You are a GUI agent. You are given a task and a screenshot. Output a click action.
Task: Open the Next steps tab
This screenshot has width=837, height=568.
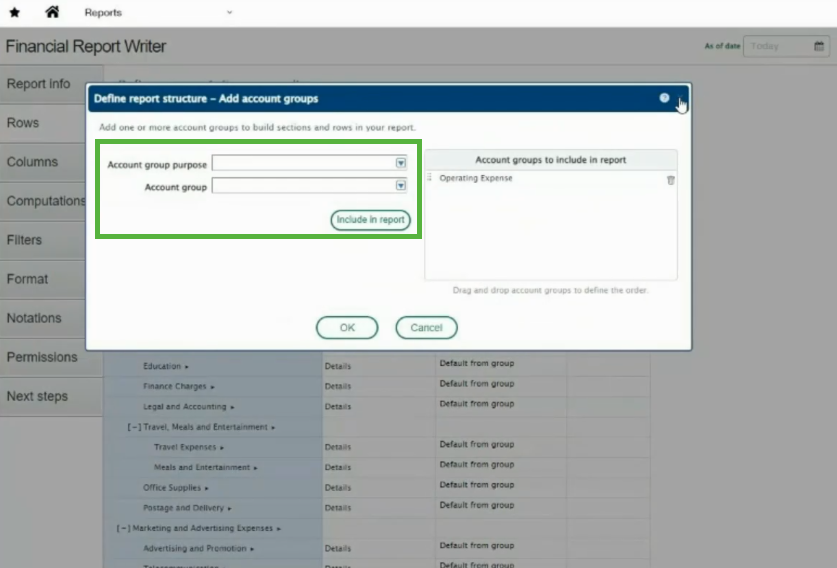(x=51, y=397)
